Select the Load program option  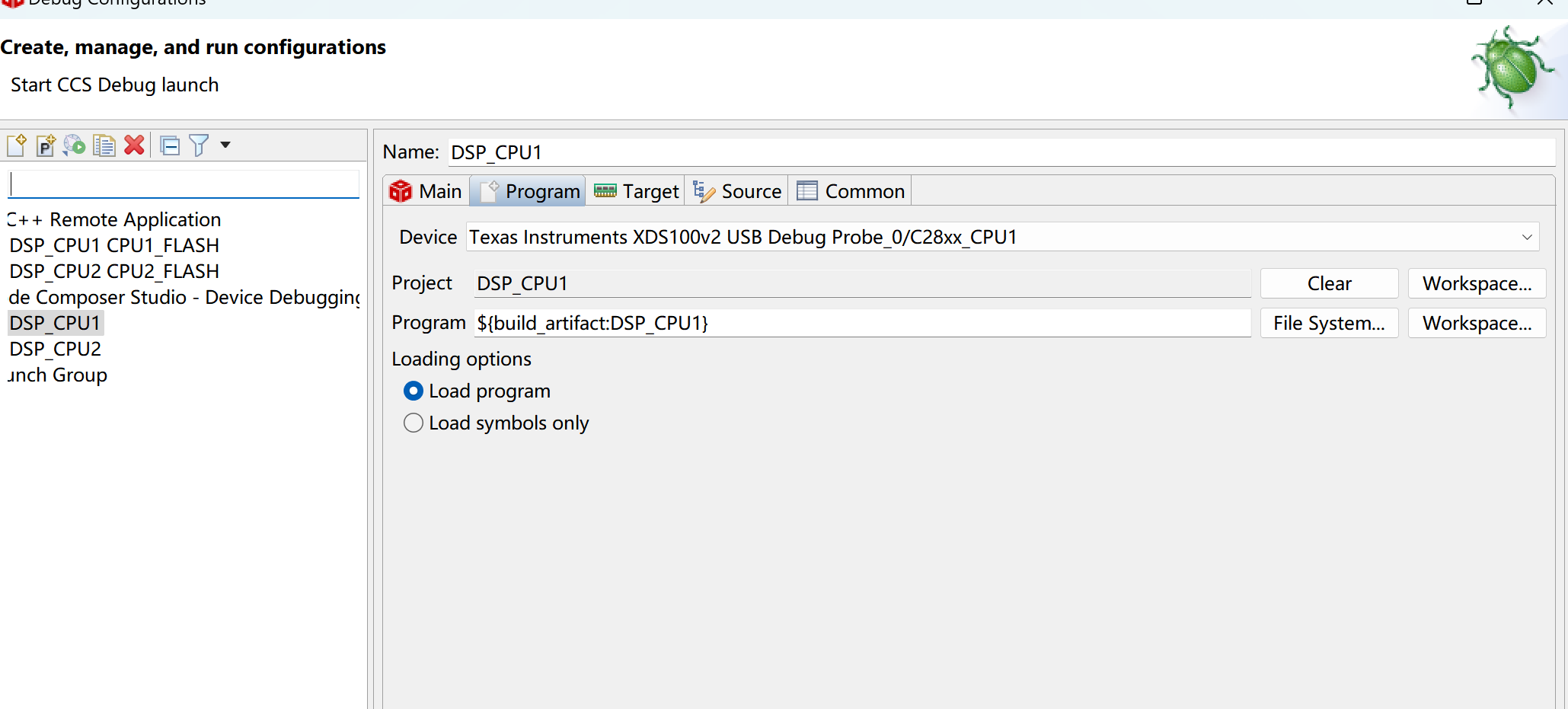coord(413,391)
